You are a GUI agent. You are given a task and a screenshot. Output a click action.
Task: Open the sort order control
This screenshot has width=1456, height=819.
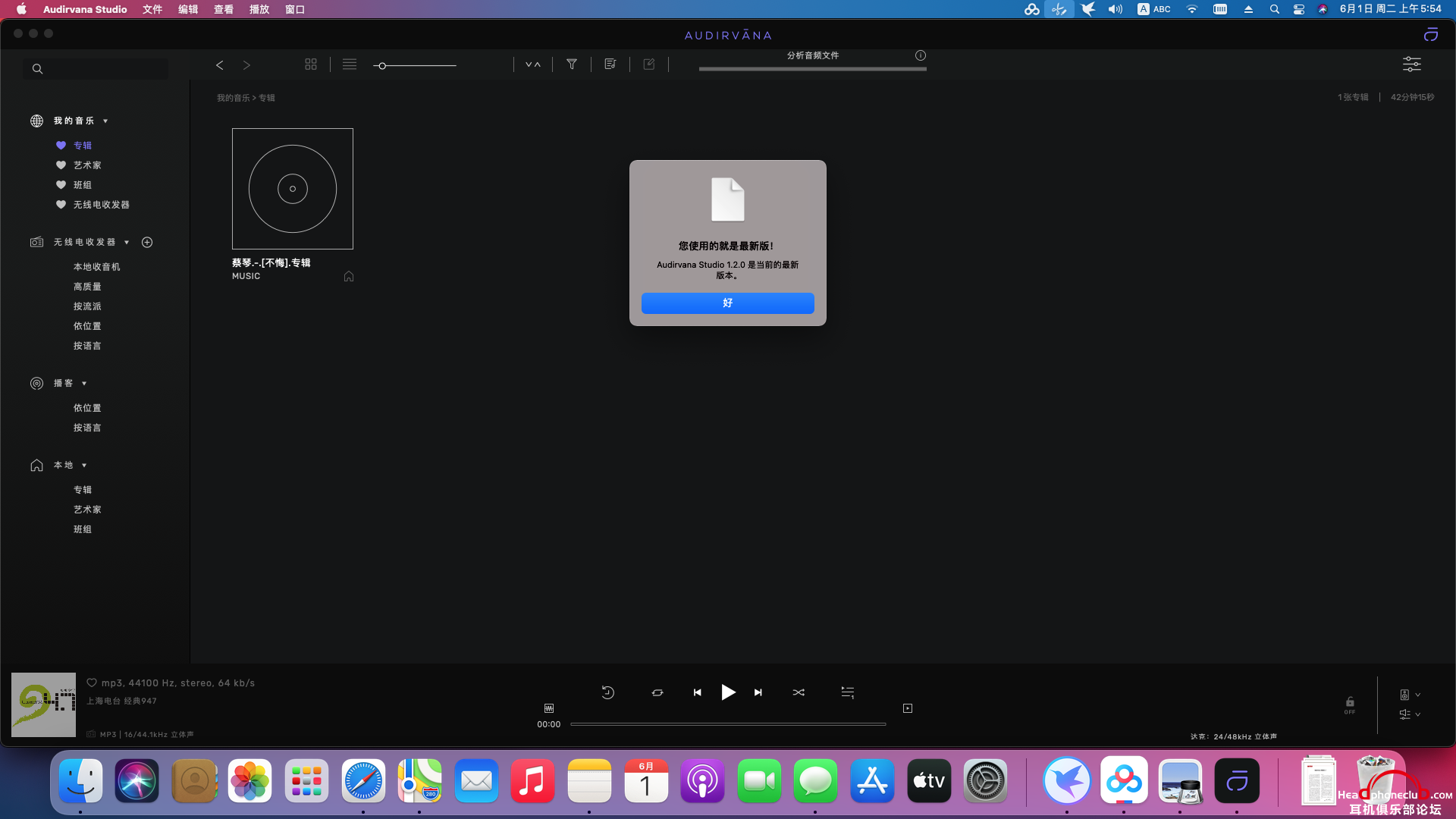(533, 64)
